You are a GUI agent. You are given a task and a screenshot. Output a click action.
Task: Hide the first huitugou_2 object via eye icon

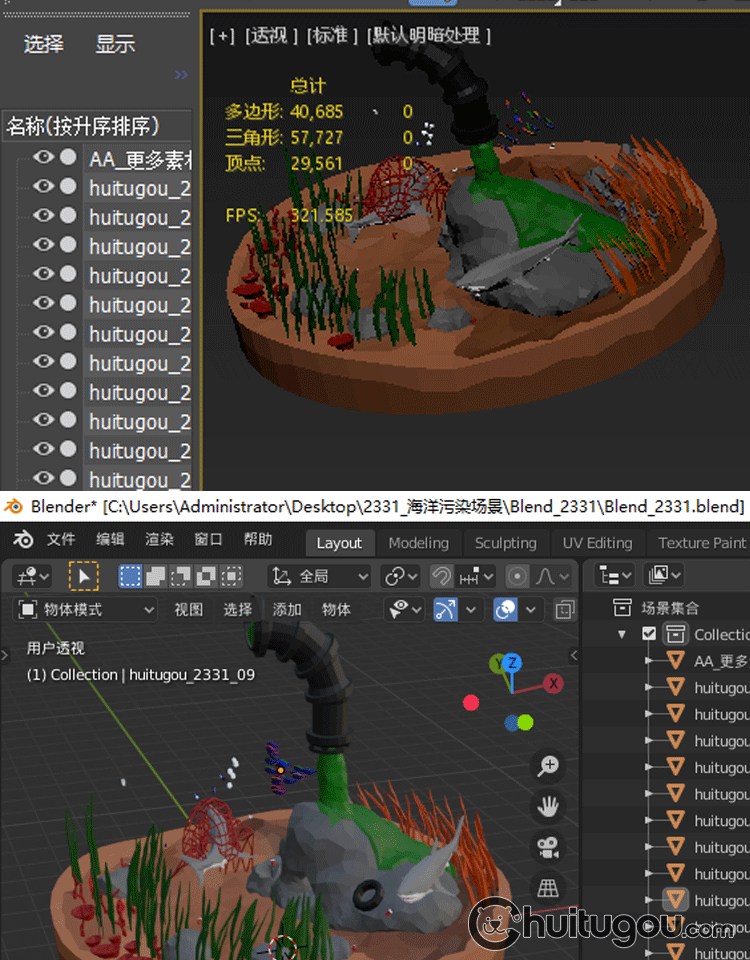(43, 187)
